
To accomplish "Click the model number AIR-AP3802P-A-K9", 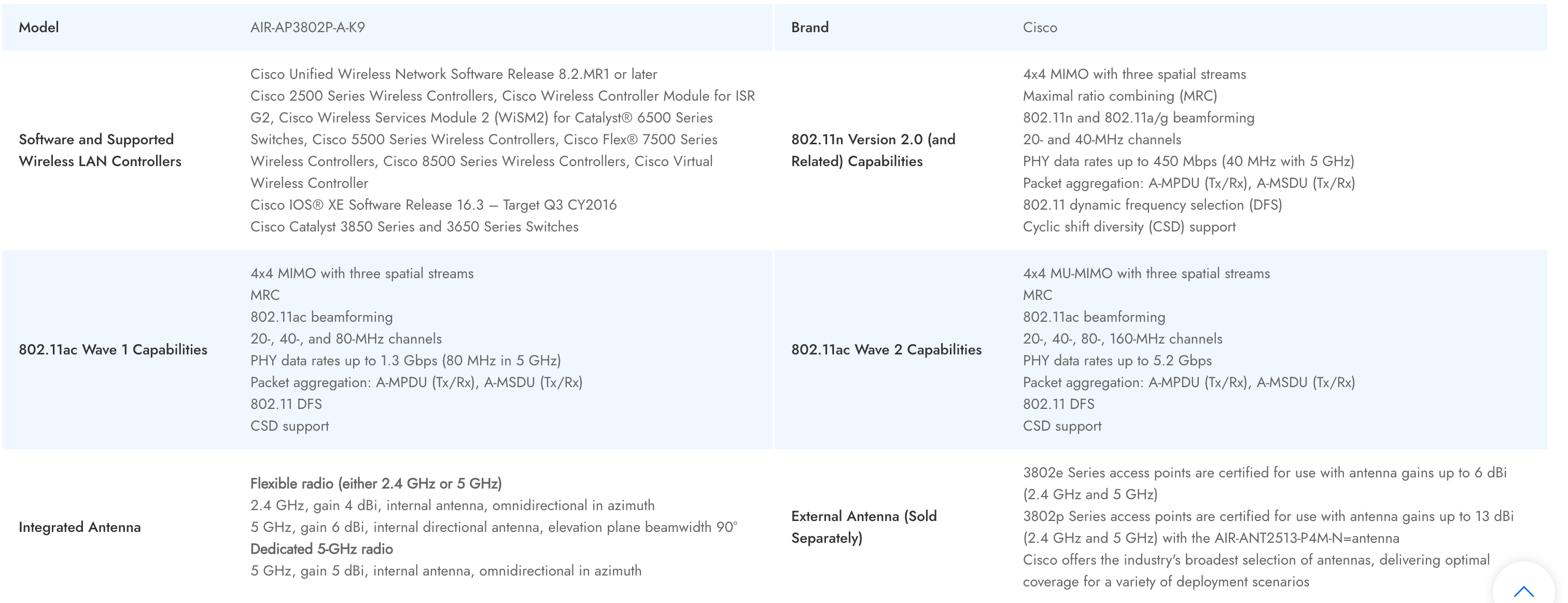I will [307, 28].
